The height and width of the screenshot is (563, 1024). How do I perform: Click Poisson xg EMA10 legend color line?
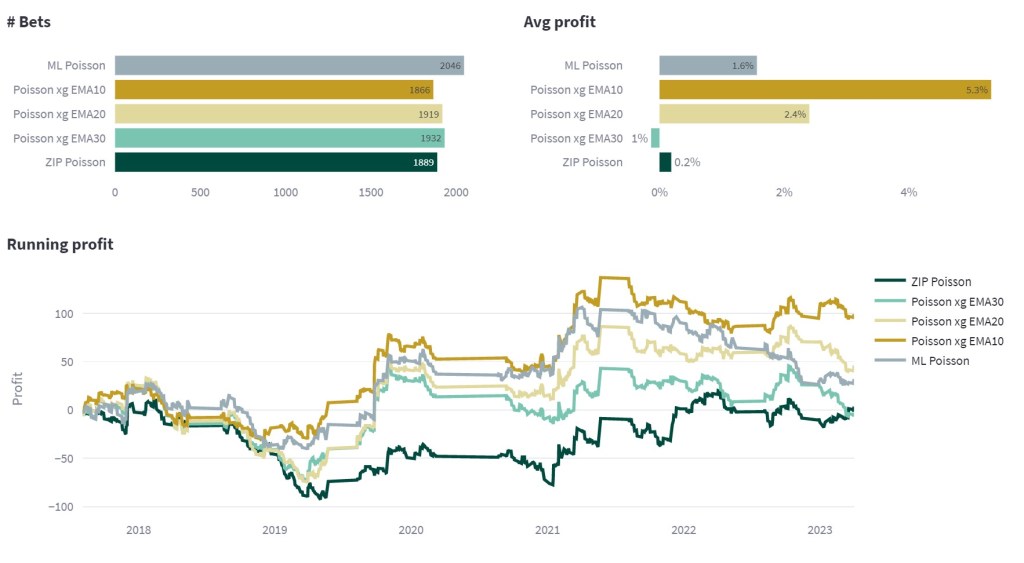888,341
